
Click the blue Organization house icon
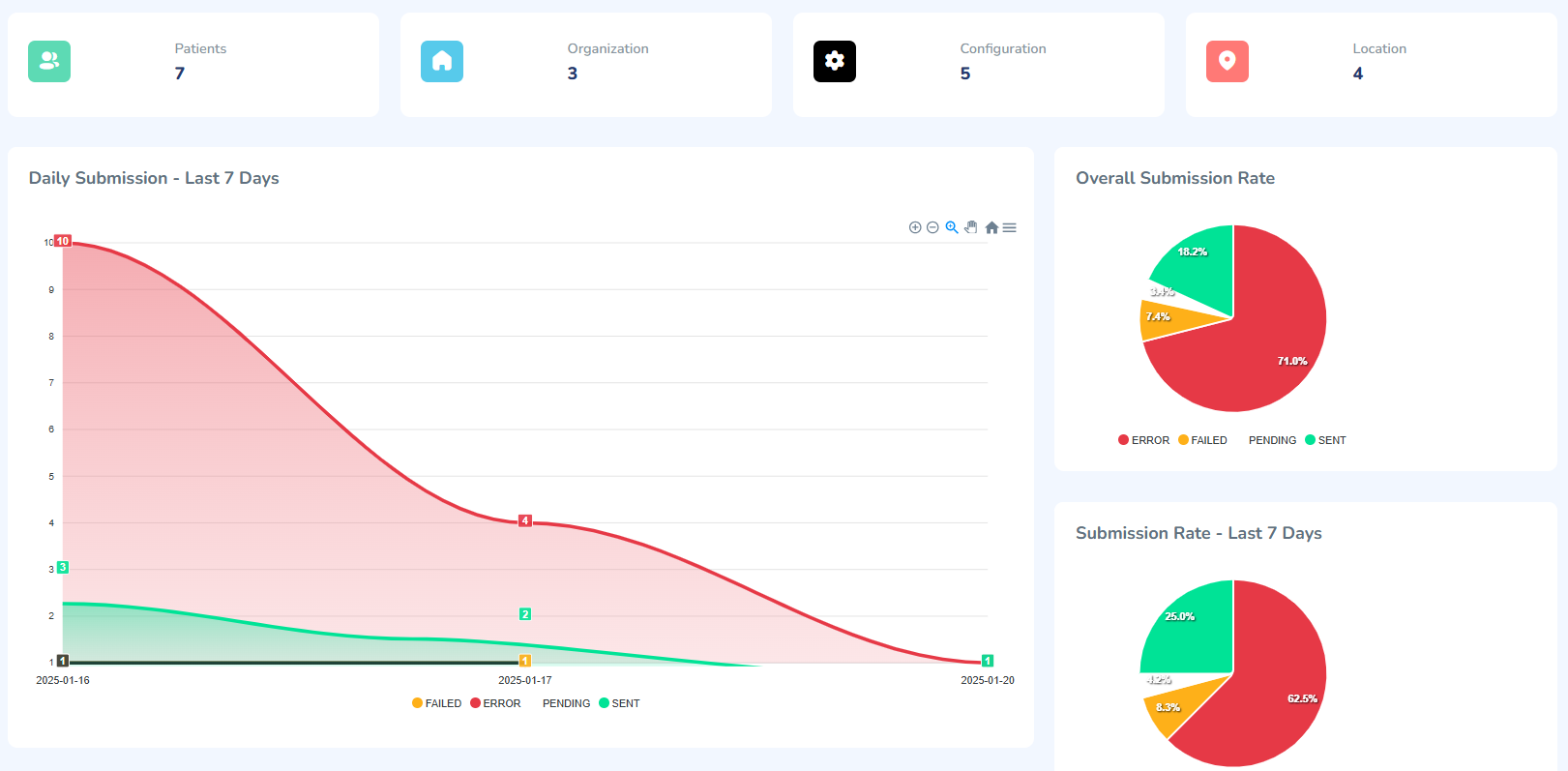(x=442, y=61)
